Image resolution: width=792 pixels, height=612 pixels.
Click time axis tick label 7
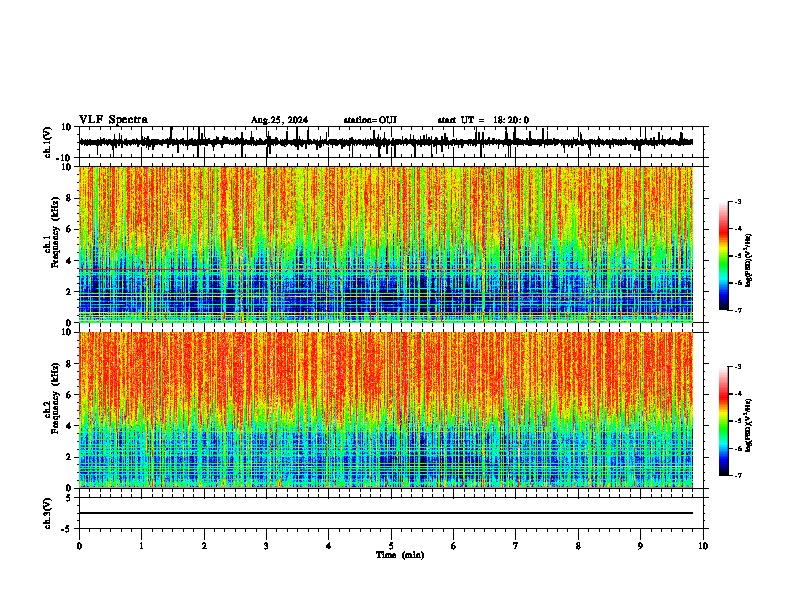(x=516, y=546)
